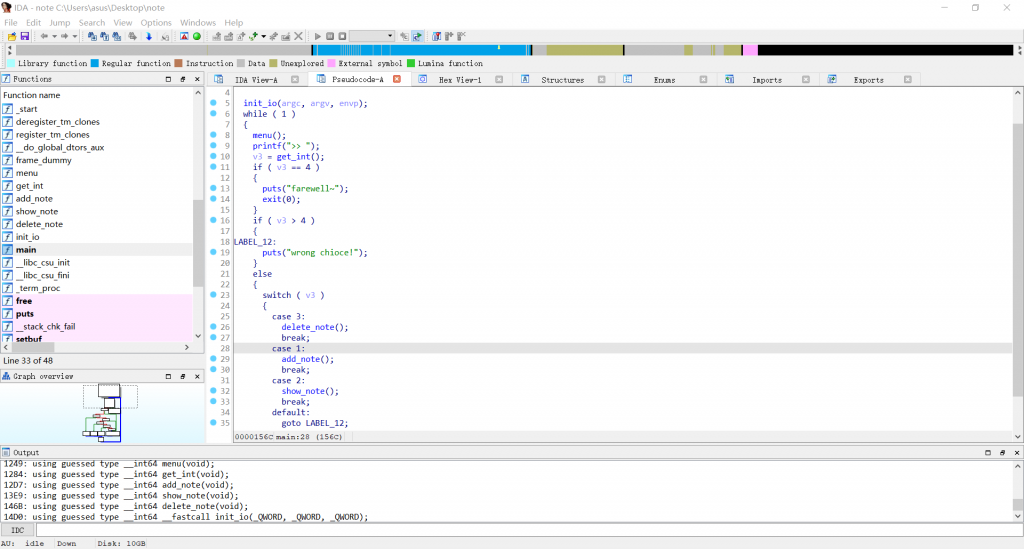The height and width of the screenshot is (549, 1024).
Task: Open the Help menu
Action: point(234,22)
